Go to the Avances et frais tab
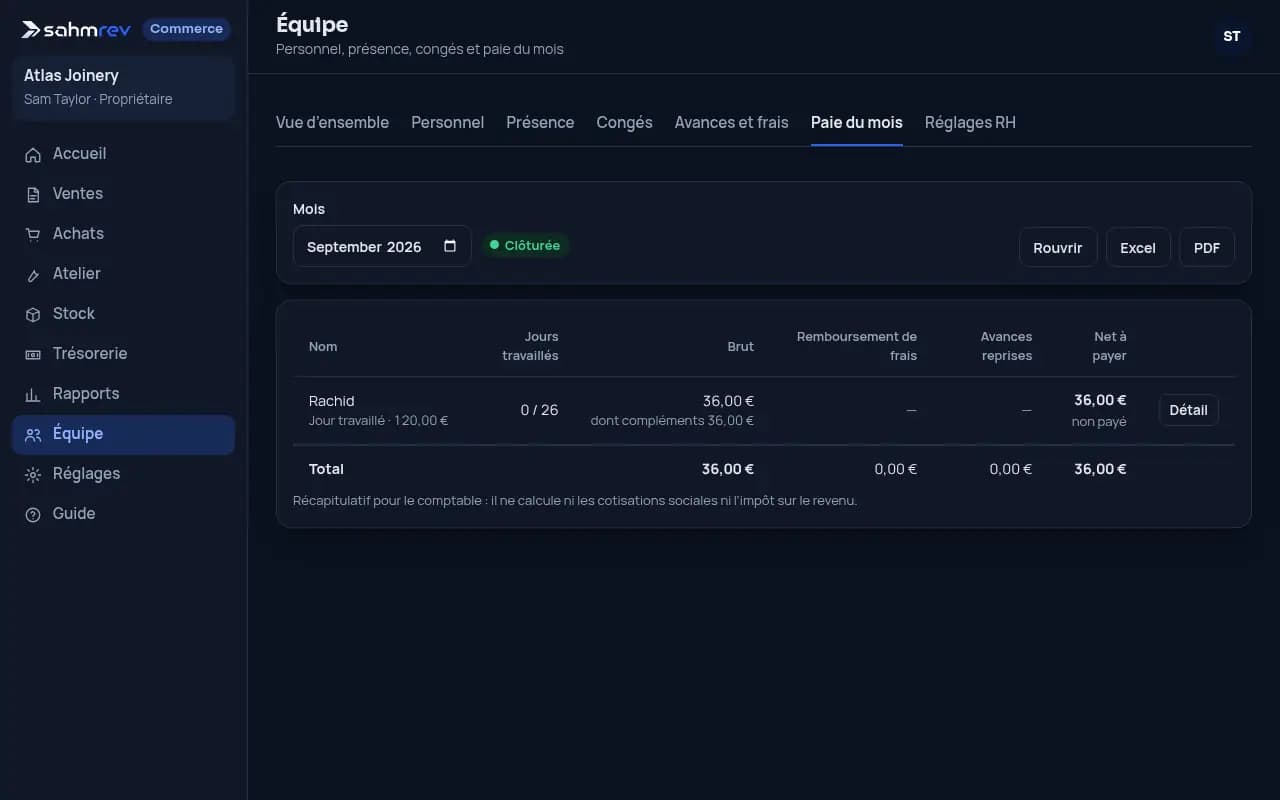The height and width of the screenshot is (800, 1280). click(731, 122)
